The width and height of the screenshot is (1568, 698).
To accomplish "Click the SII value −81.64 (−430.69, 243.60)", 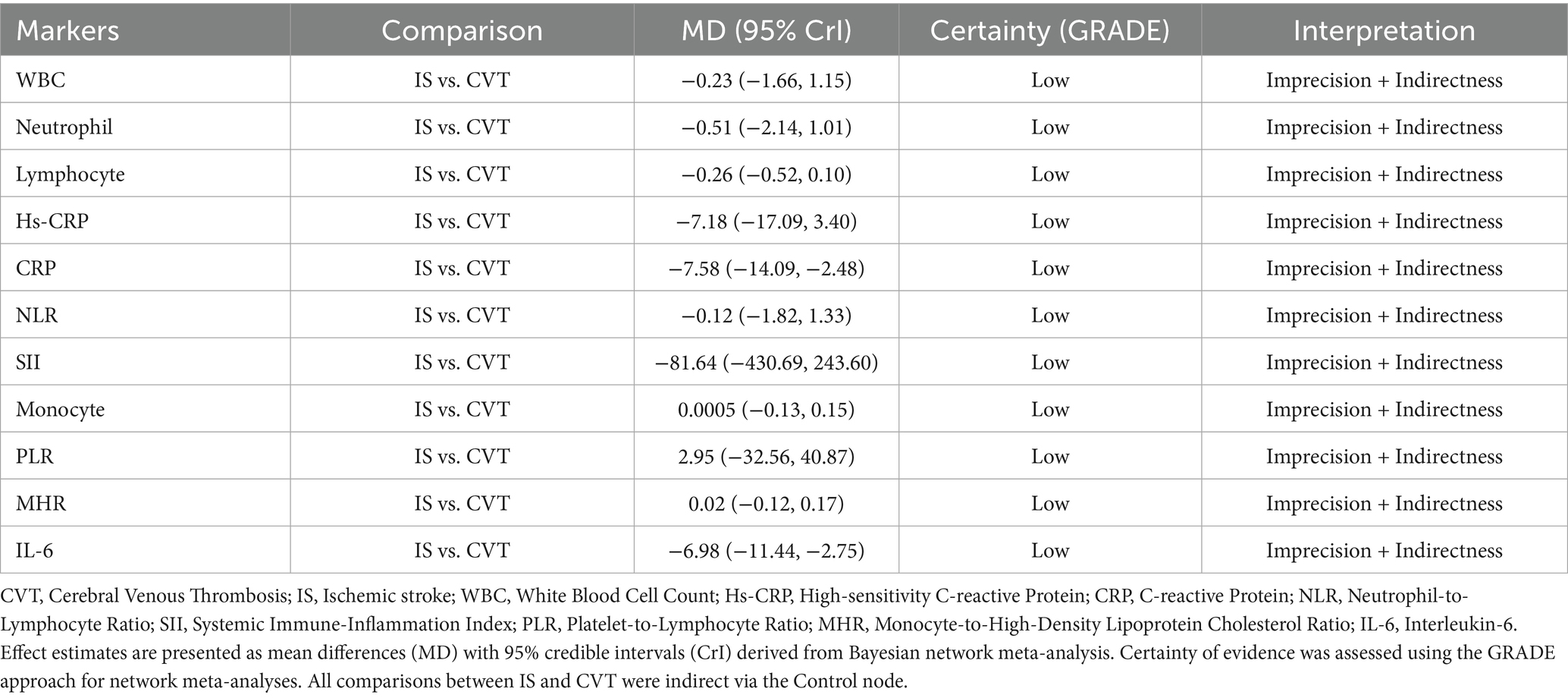I will tap(766, 362).
